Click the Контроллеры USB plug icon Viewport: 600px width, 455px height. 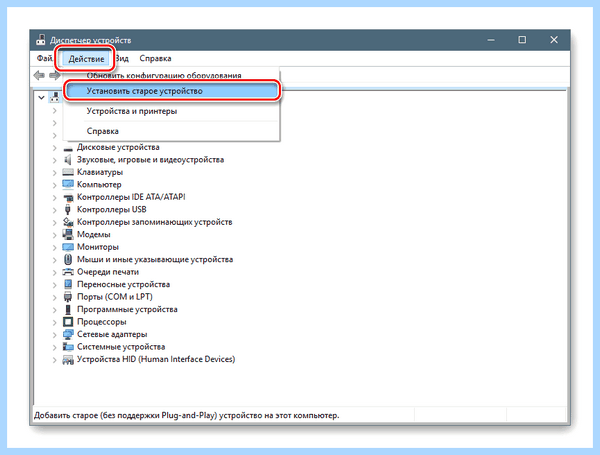coord(68,210)
